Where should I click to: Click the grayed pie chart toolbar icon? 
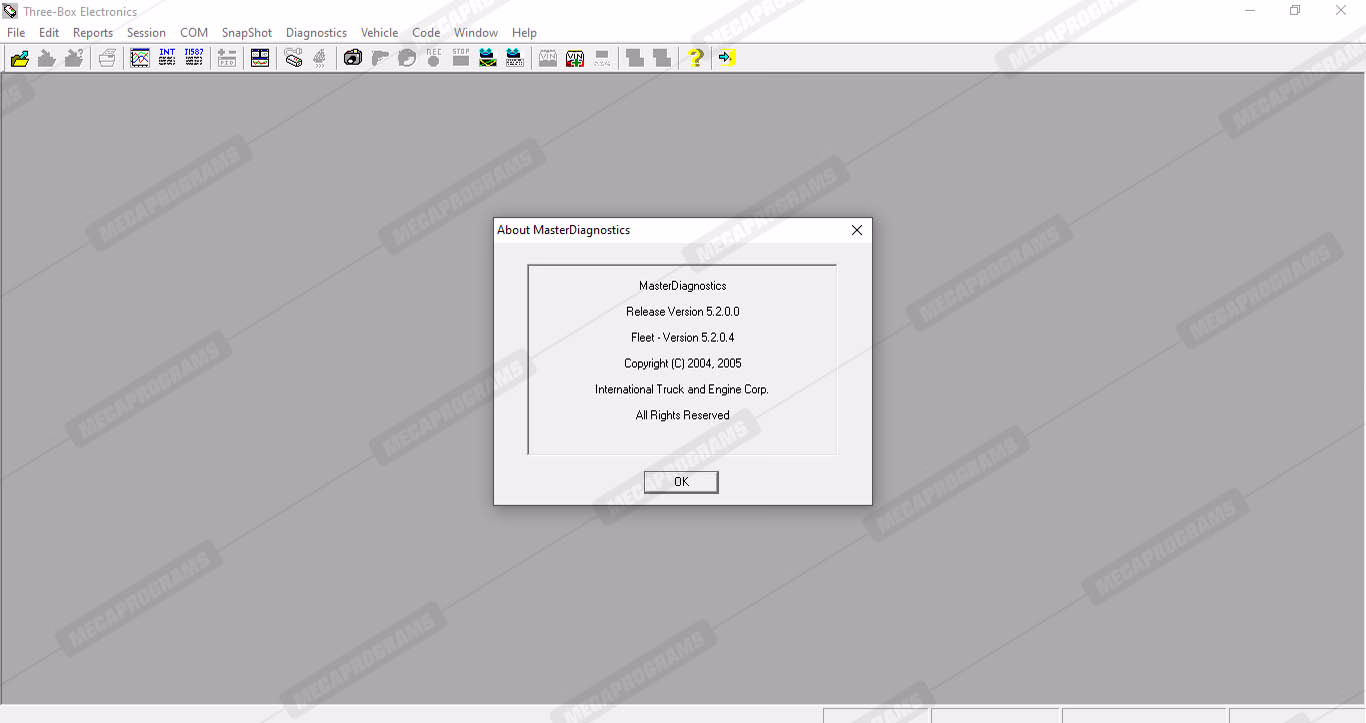pos(407,58)
